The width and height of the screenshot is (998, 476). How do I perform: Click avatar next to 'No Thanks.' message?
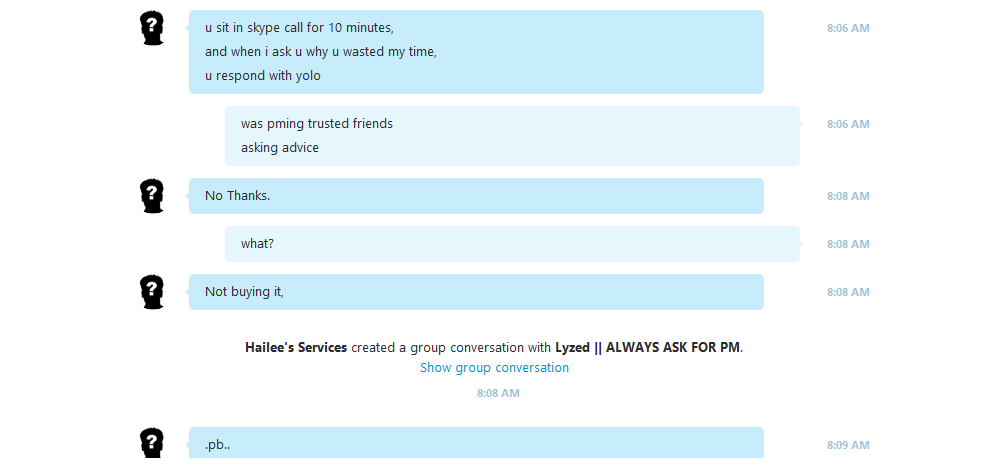click(x=151, y=196)
